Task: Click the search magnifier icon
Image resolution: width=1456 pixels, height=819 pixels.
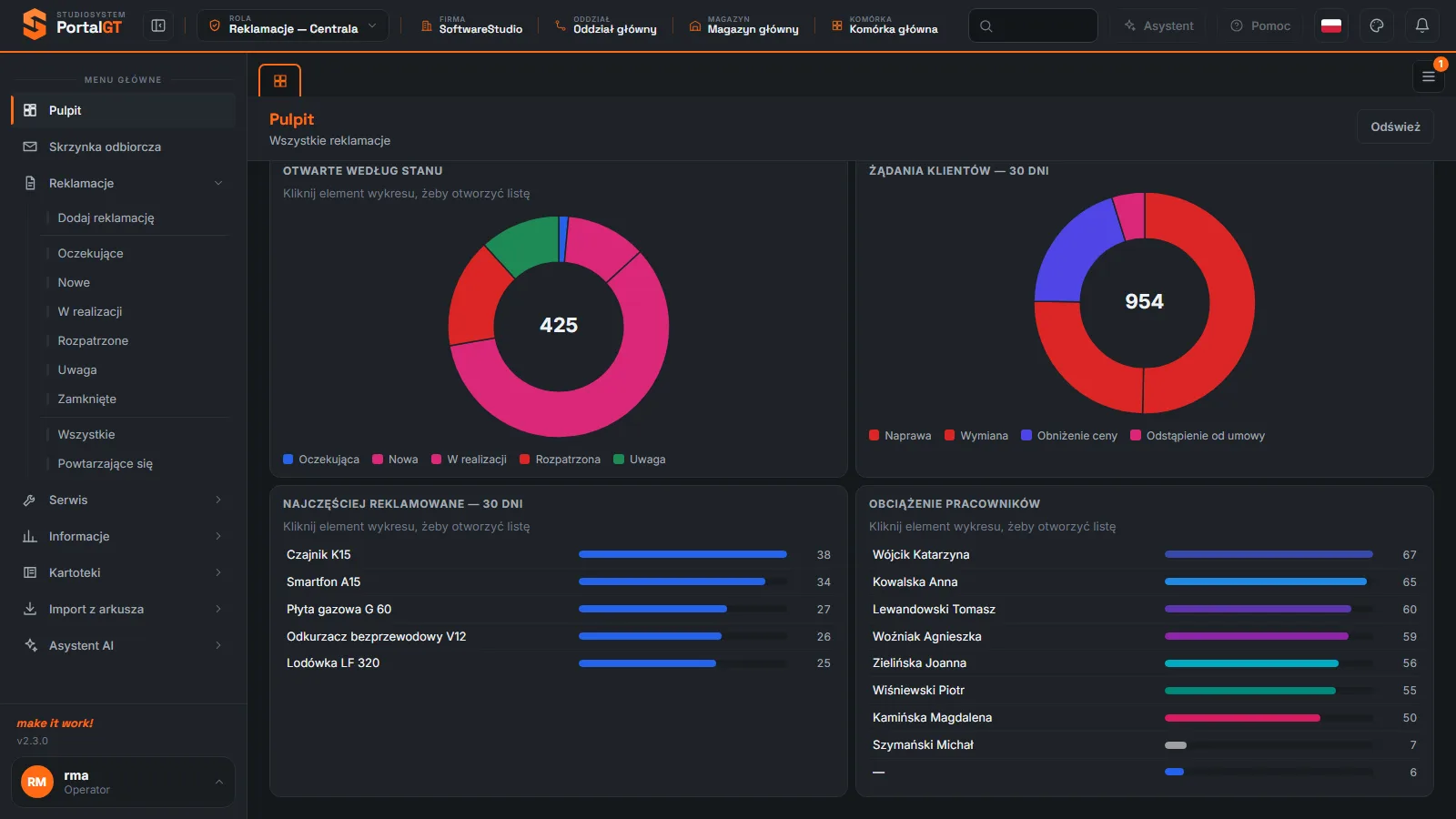Action: (x=986, y=26)
